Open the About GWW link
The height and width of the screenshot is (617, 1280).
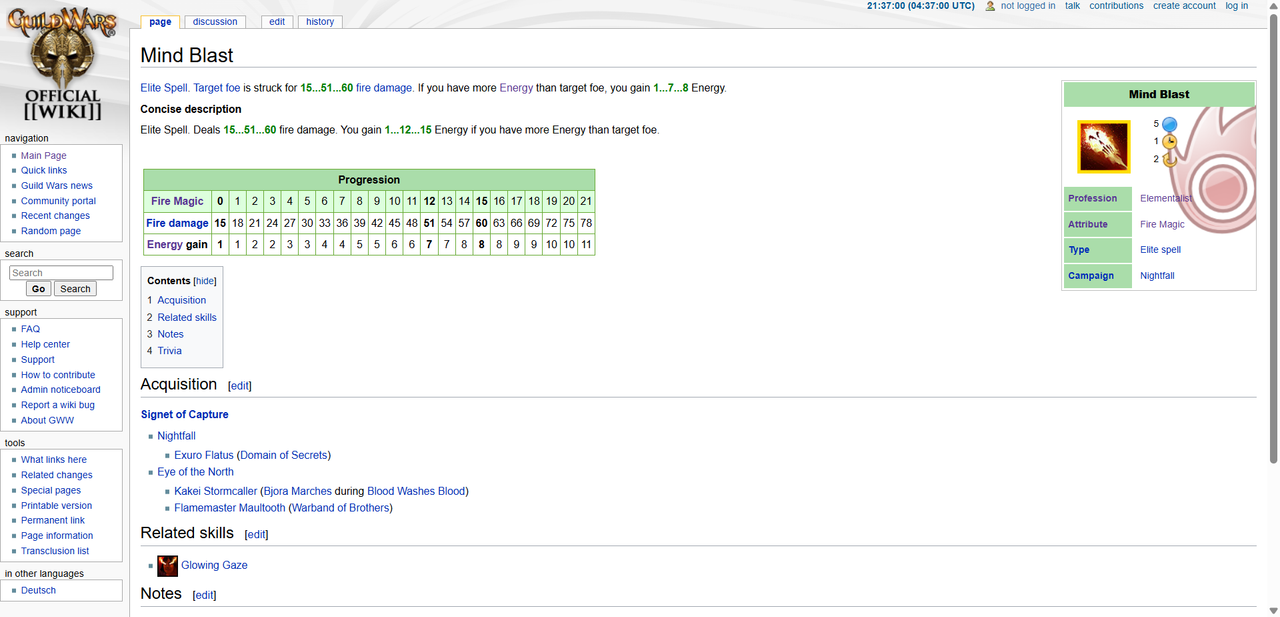47,420
